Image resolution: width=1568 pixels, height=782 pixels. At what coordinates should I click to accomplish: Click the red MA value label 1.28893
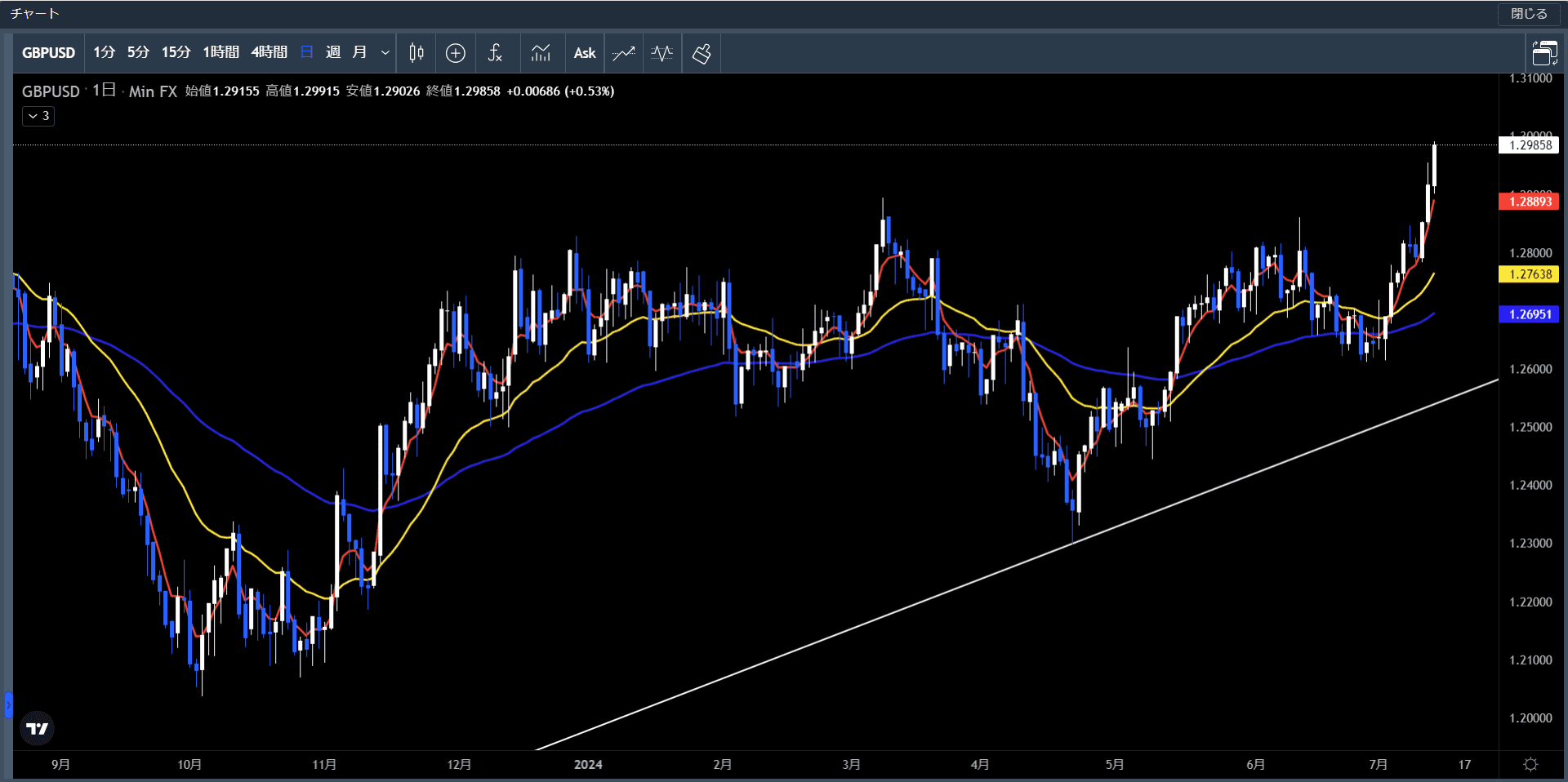point(1529,202)
